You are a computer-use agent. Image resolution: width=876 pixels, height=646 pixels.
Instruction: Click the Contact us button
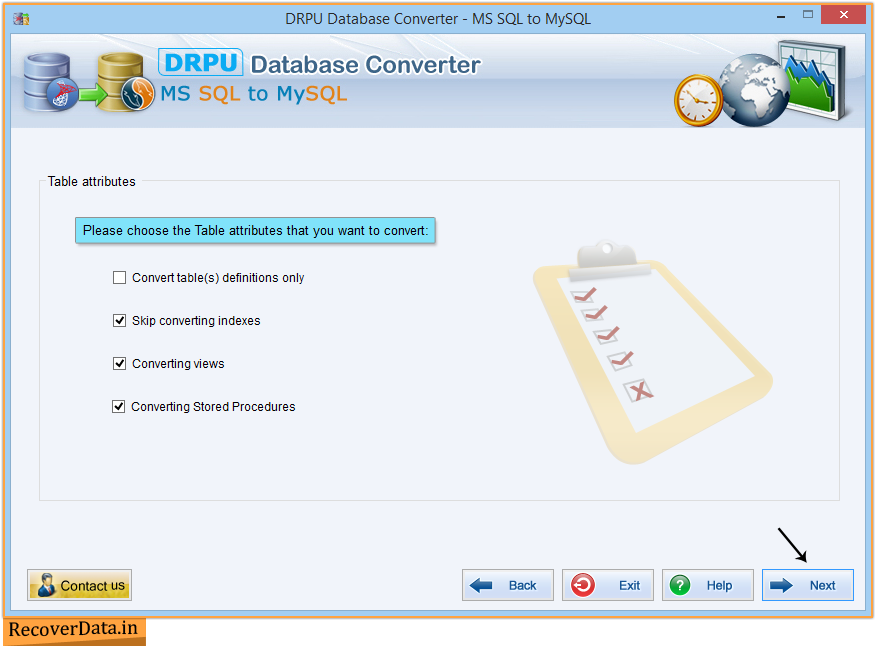pyautogui.click(x=79, y=585)
